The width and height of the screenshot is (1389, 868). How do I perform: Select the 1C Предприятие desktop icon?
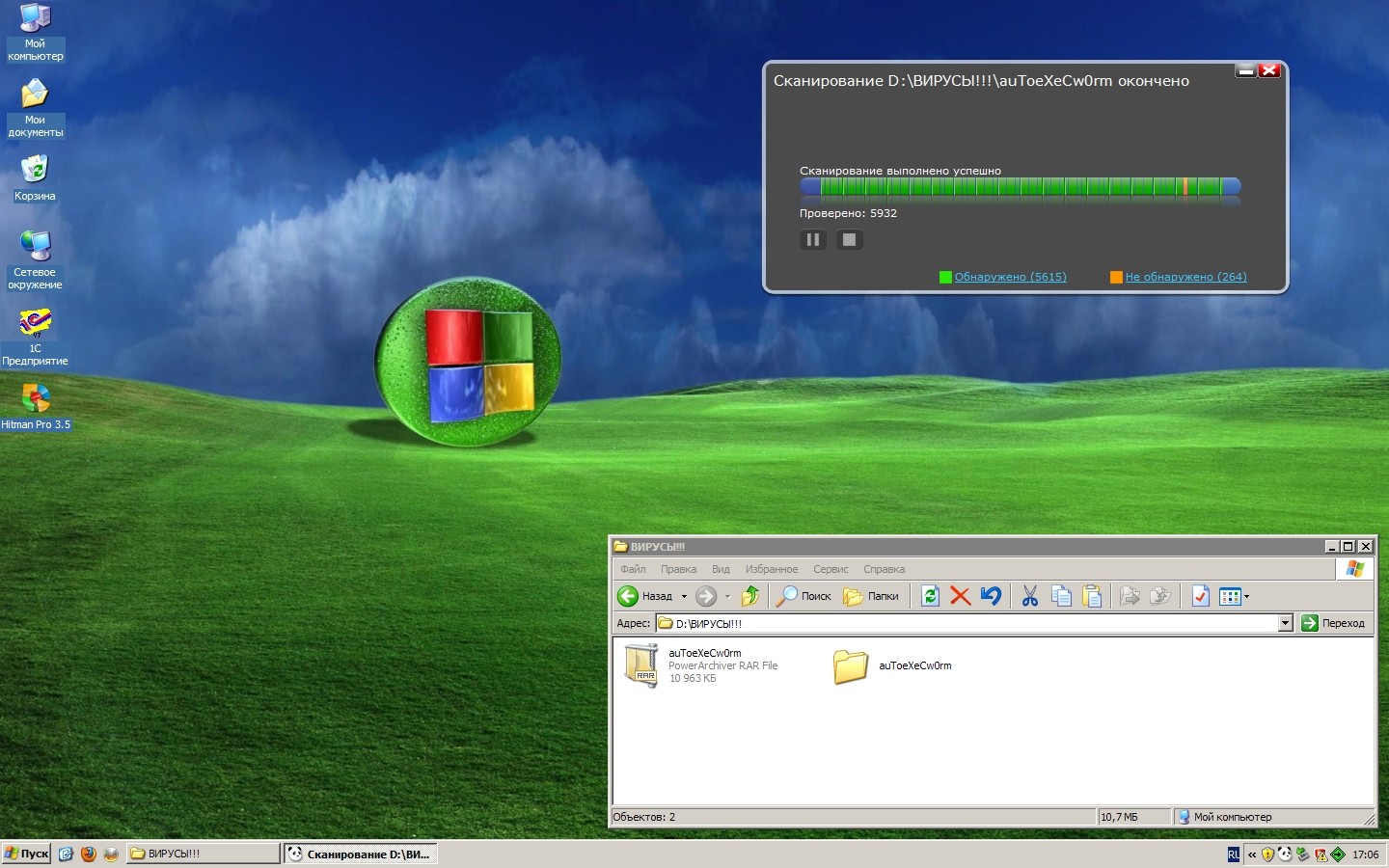click(36, 322)
